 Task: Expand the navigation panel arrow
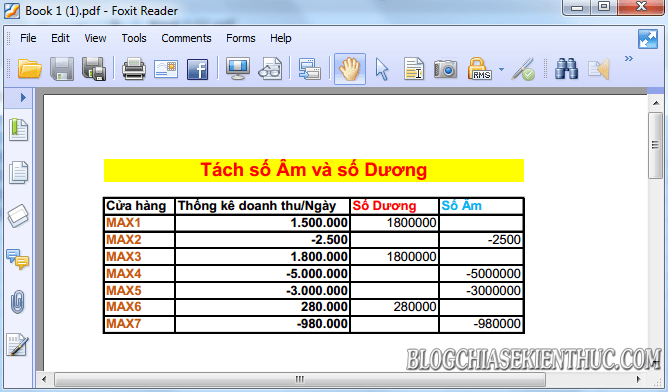pos(23,98)
